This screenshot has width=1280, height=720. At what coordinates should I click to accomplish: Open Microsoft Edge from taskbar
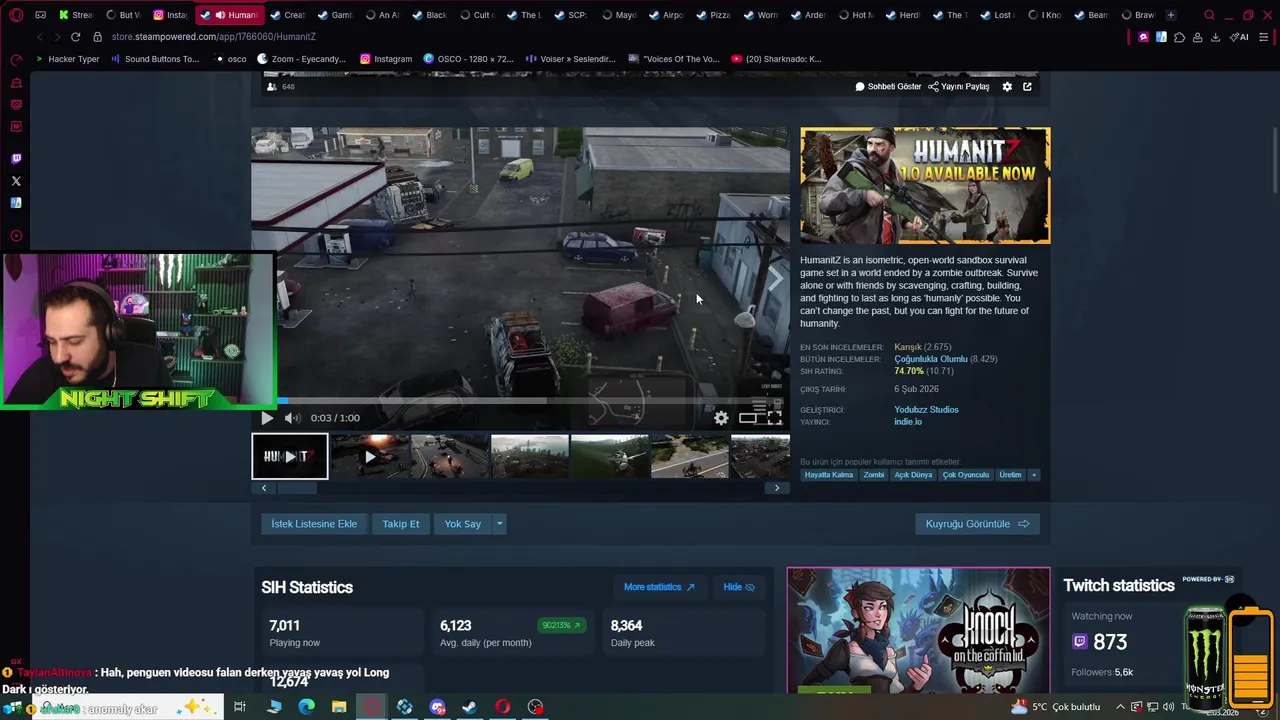pos(306,707)
